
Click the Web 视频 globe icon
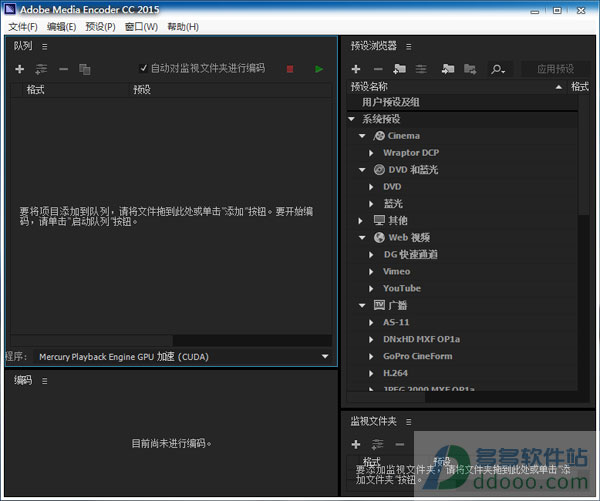click(x=379, y=237)
